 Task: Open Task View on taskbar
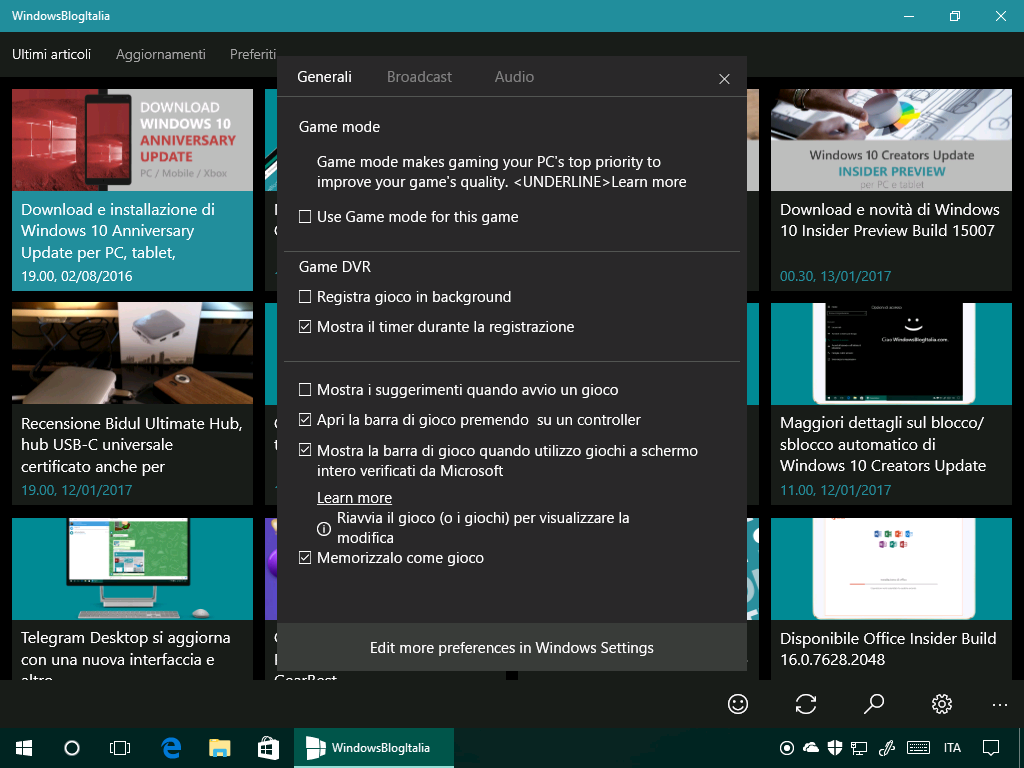[120, 748]
